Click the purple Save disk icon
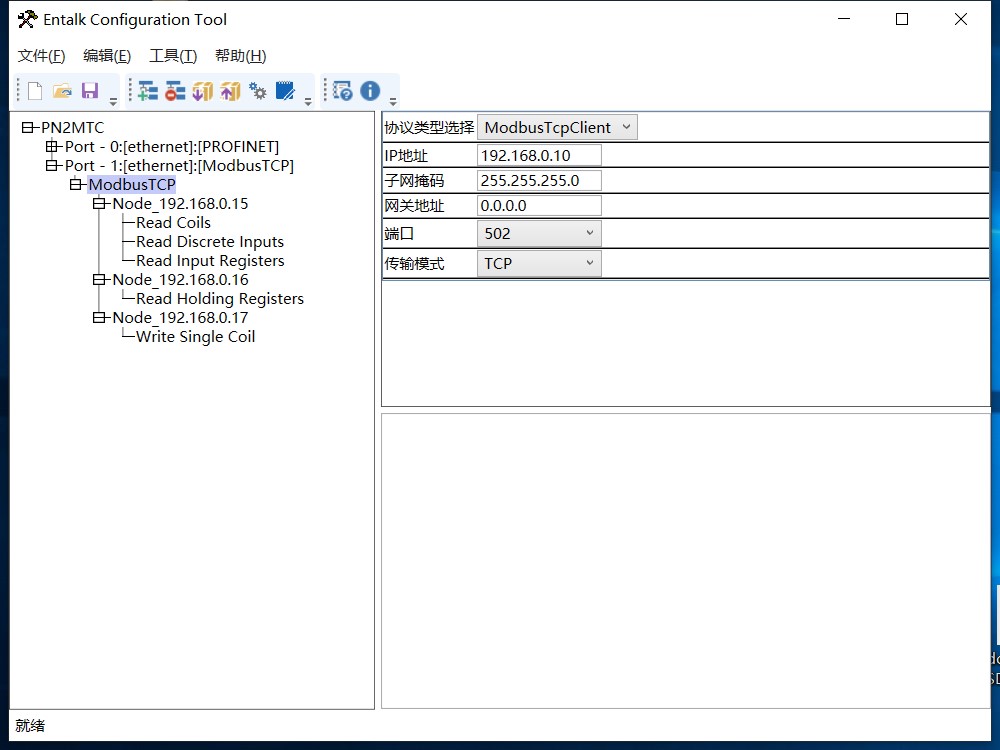 coord(90,91)
